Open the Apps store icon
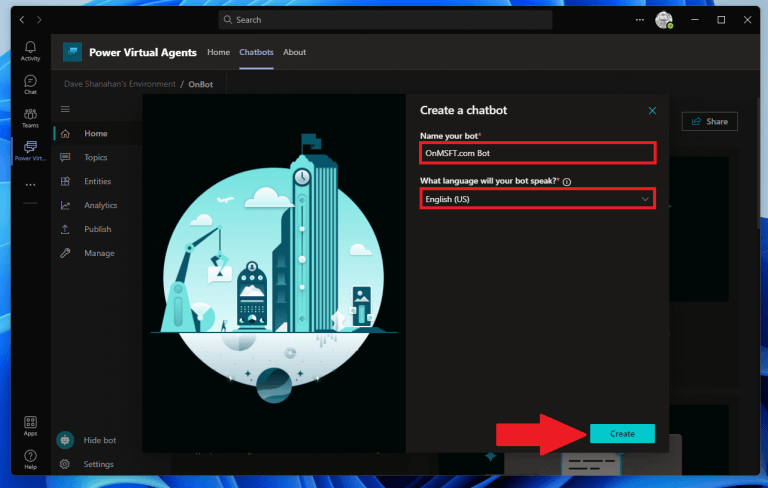Viewport: 768px width, 488px height. (30, 426)
